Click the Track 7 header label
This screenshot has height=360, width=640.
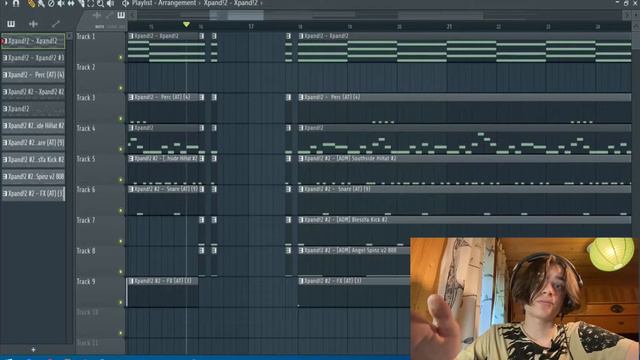86,220
